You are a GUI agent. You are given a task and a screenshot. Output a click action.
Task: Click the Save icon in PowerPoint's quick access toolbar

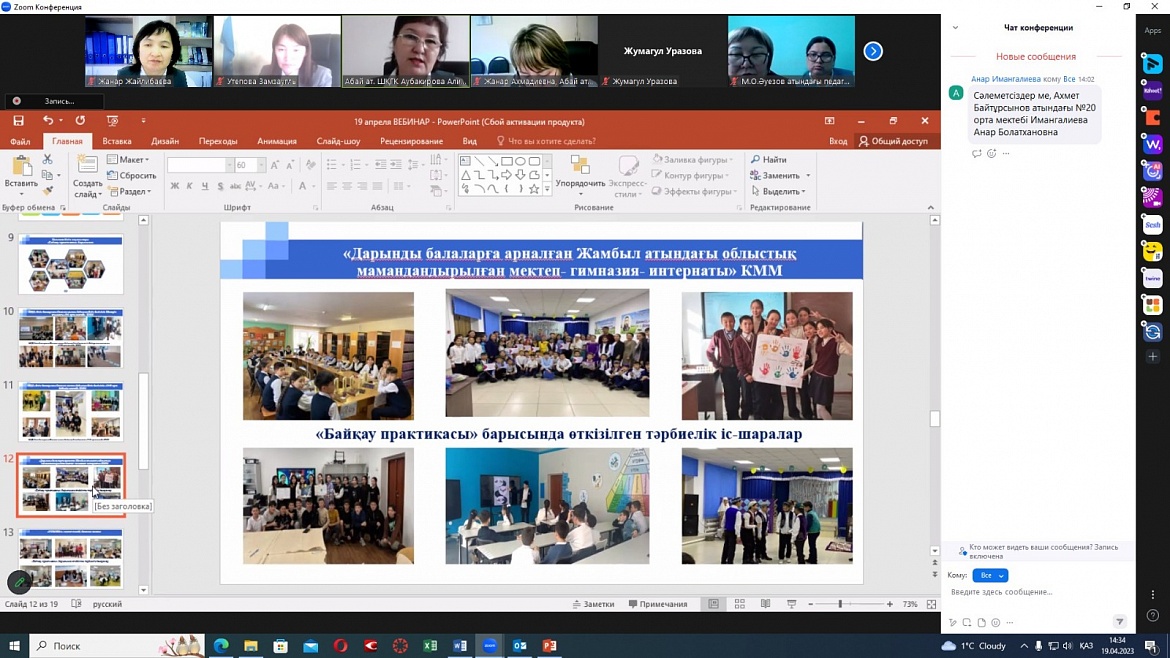tap(18, 121)
